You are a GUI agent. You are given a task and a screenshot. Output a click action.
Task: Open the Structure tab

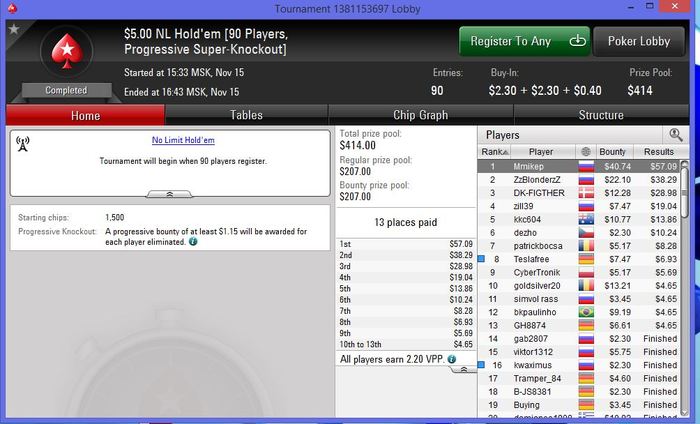(601, 115)
